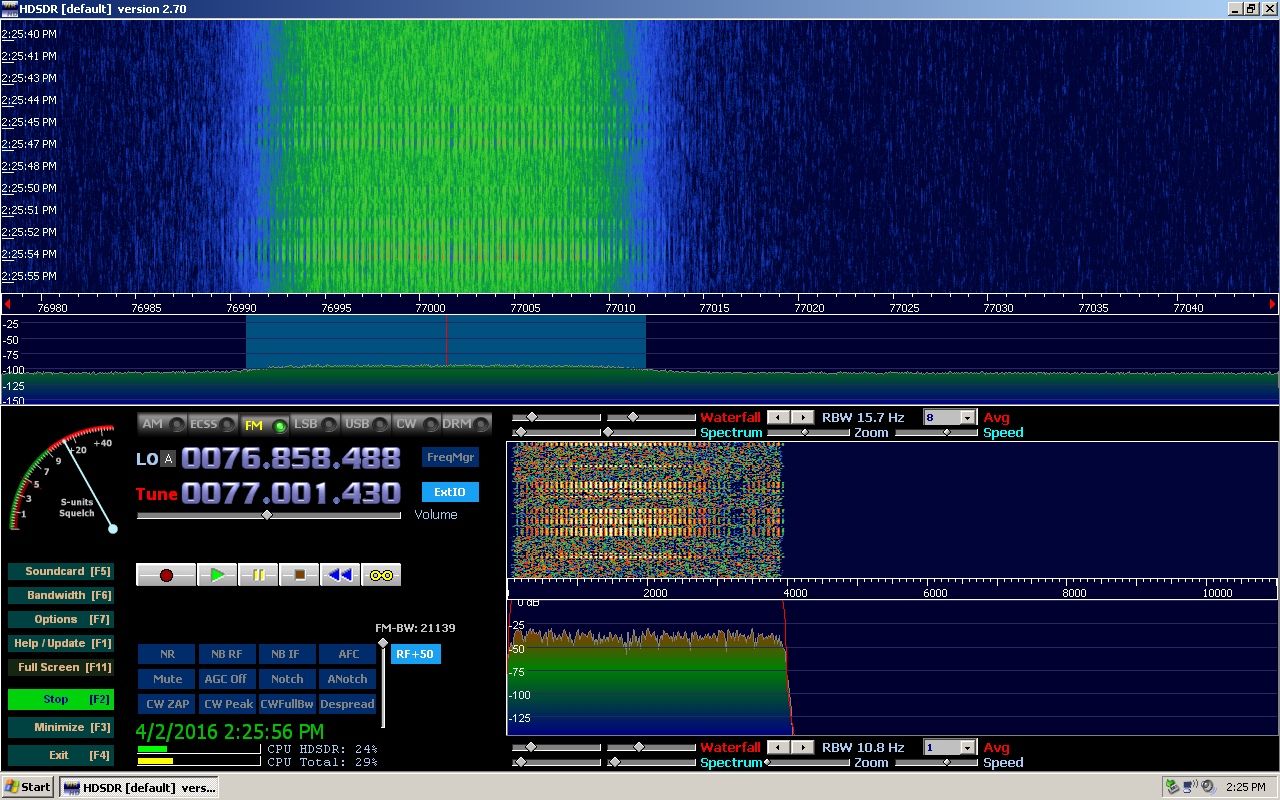This screenshot has width=1280, height=800.
Task: Toggle NB RF noise blanker
Action: [x=227, y=654]
